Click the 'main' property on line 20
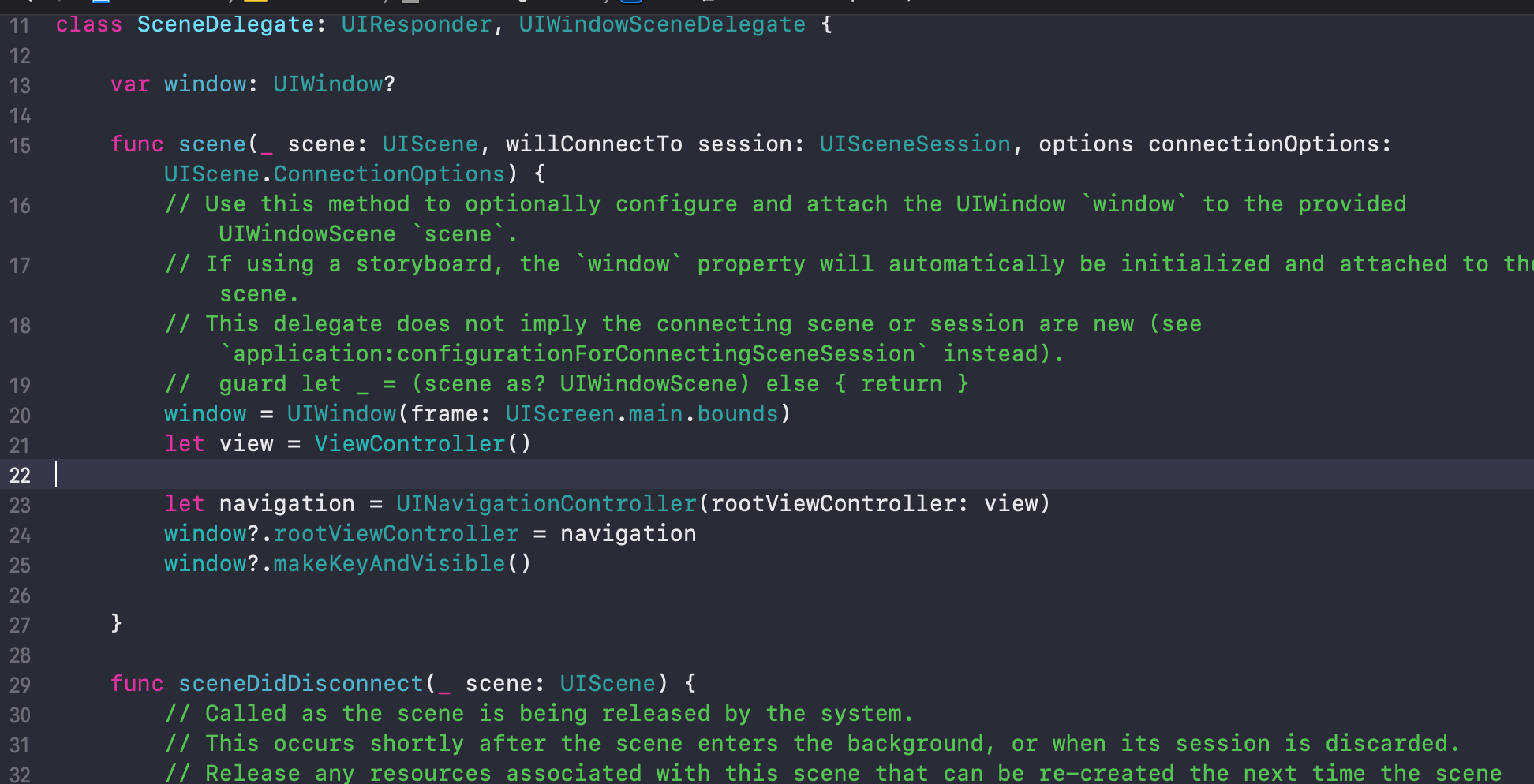Image resolution: width=1534 pixels, height=784 pixels. click(x=656, y=414)
